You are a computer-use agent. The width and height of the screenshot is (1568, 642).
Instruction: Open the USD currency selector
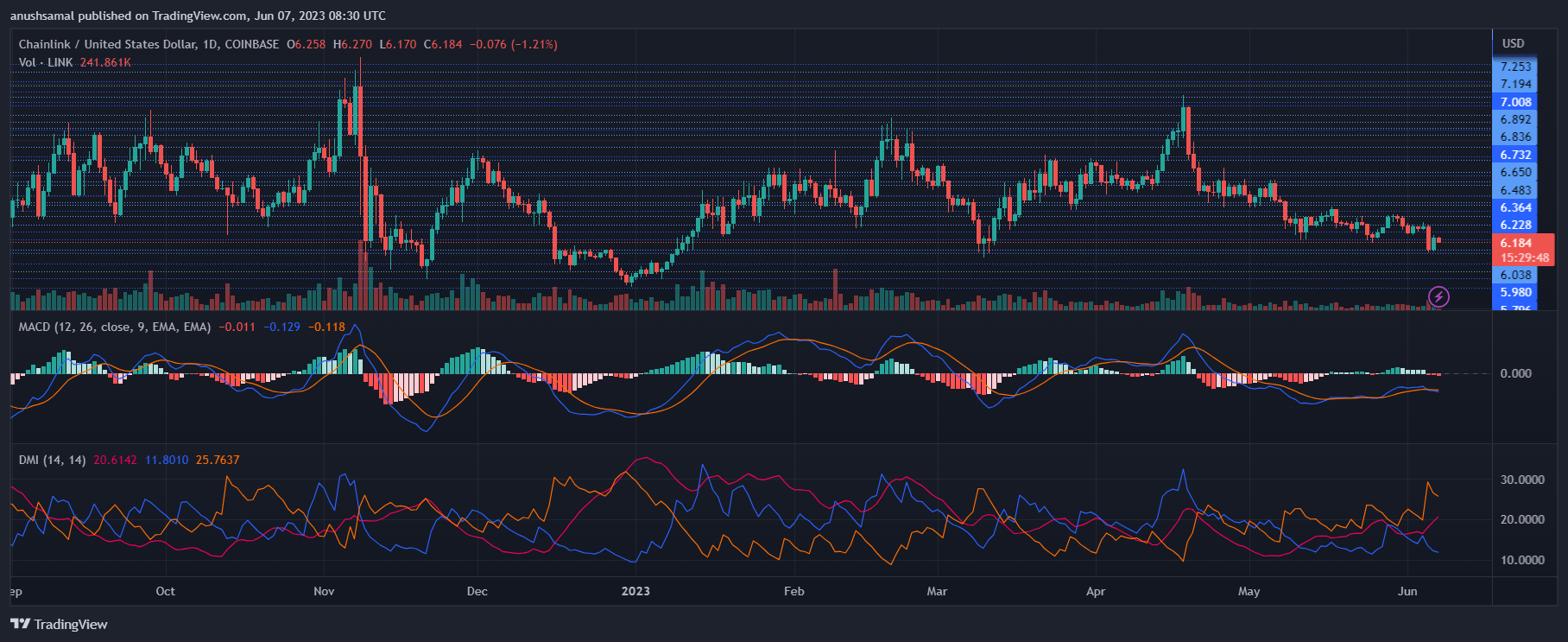(x=1513, y=43)
